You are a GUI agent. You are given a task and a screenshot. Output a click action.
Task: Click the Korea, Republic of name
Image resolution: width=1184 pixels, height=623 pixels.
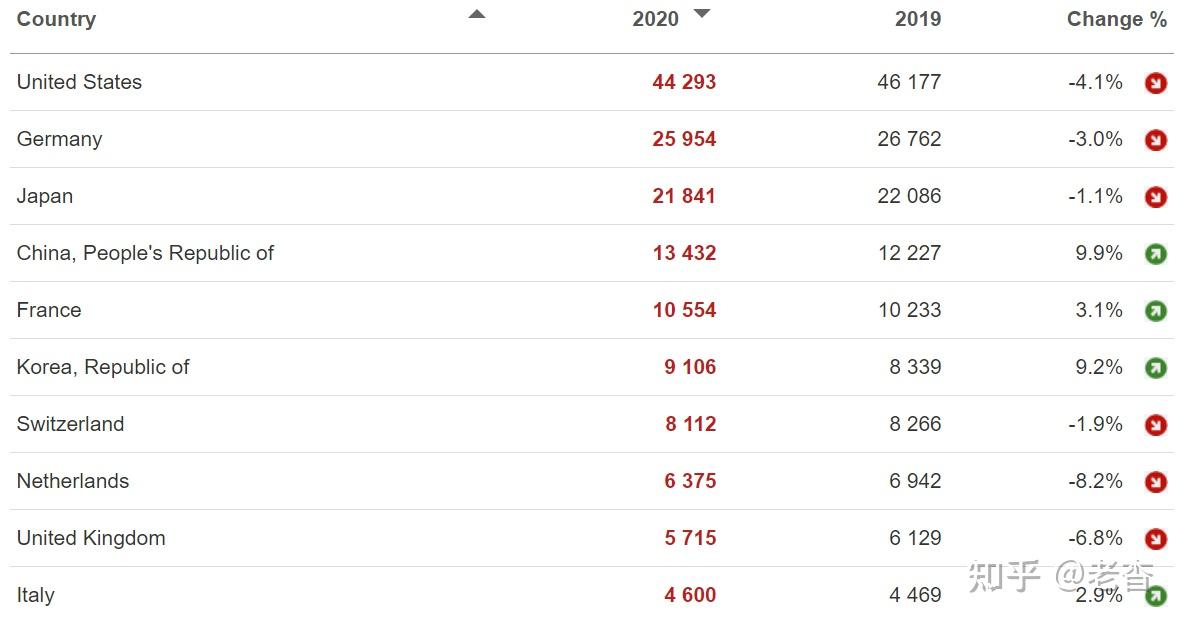(x=103, y=367)
